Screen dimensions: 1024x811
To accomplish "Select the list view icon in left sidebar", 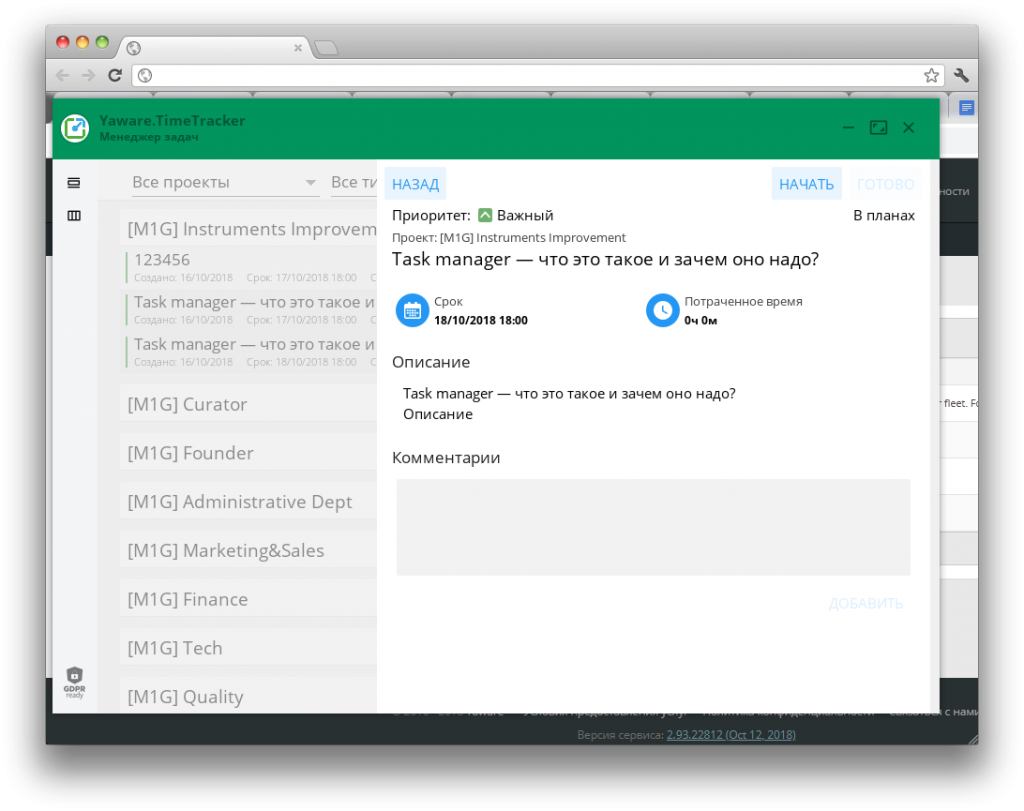I will (x=73, y=182).
